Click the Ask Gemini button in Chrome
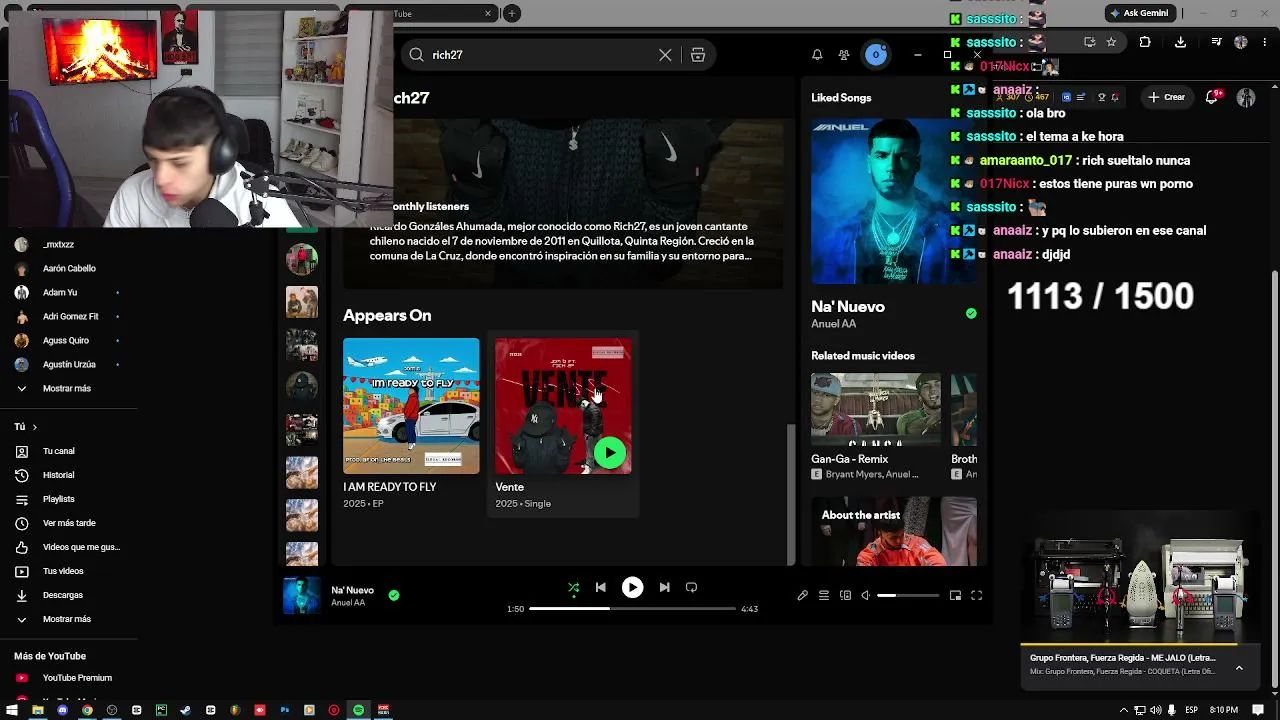The height and width of the screenshot is (720, 1280). point(1139,13)
